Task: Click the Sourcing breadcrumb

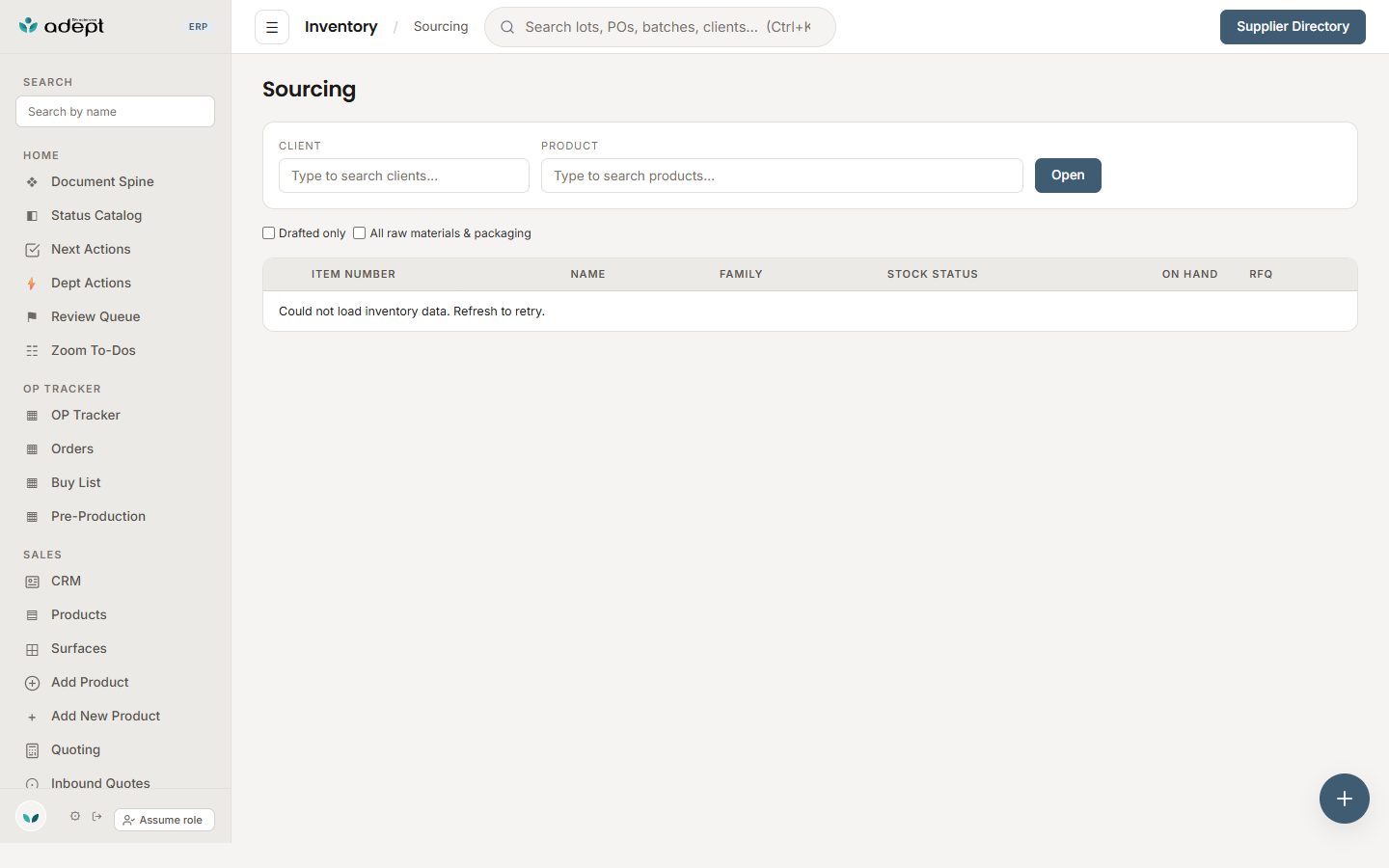Action: pos(441,27)
